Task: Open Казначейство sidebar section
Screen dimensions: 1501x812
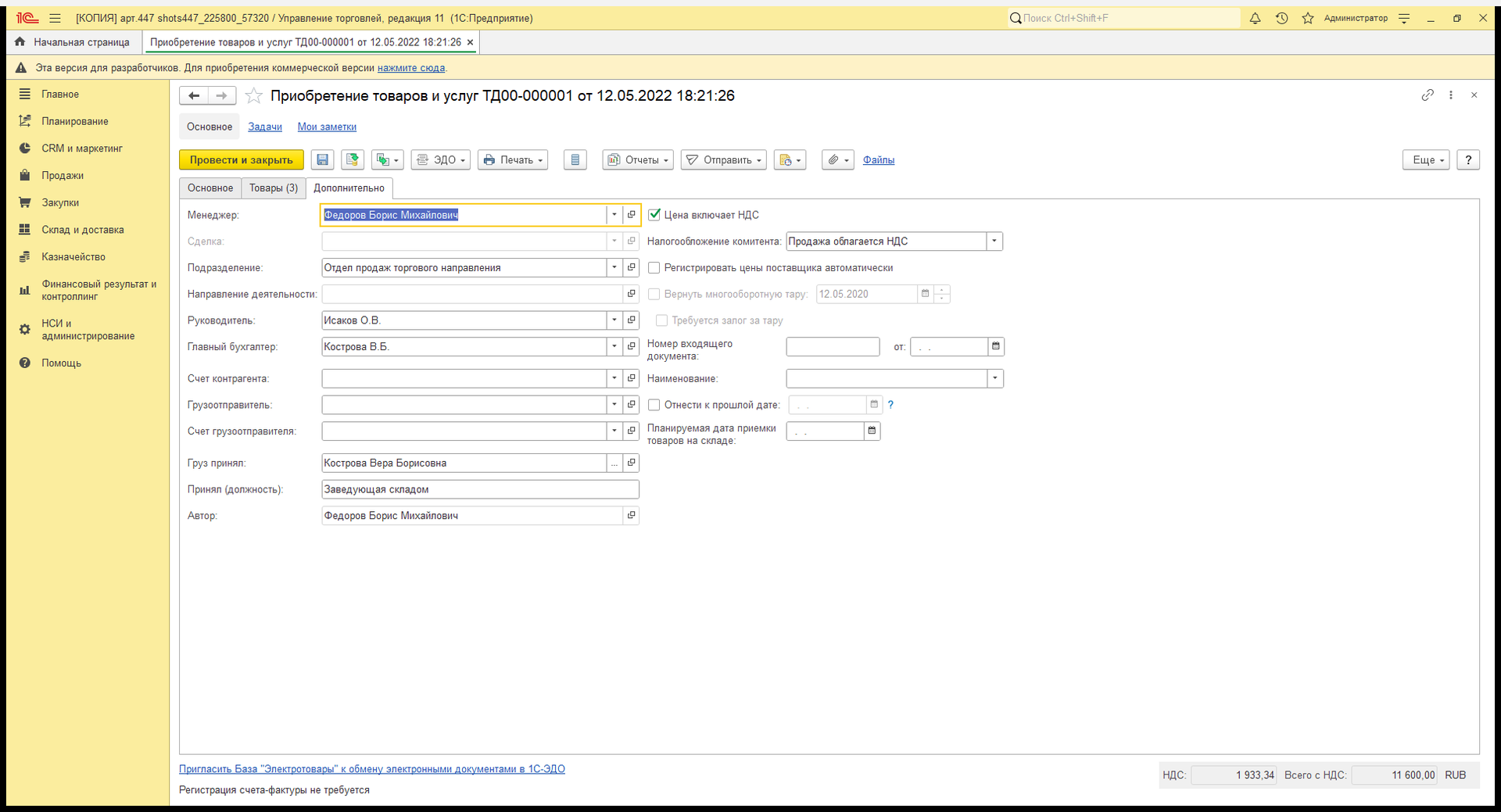Action: pyautogui.click(x=73, y=257)
